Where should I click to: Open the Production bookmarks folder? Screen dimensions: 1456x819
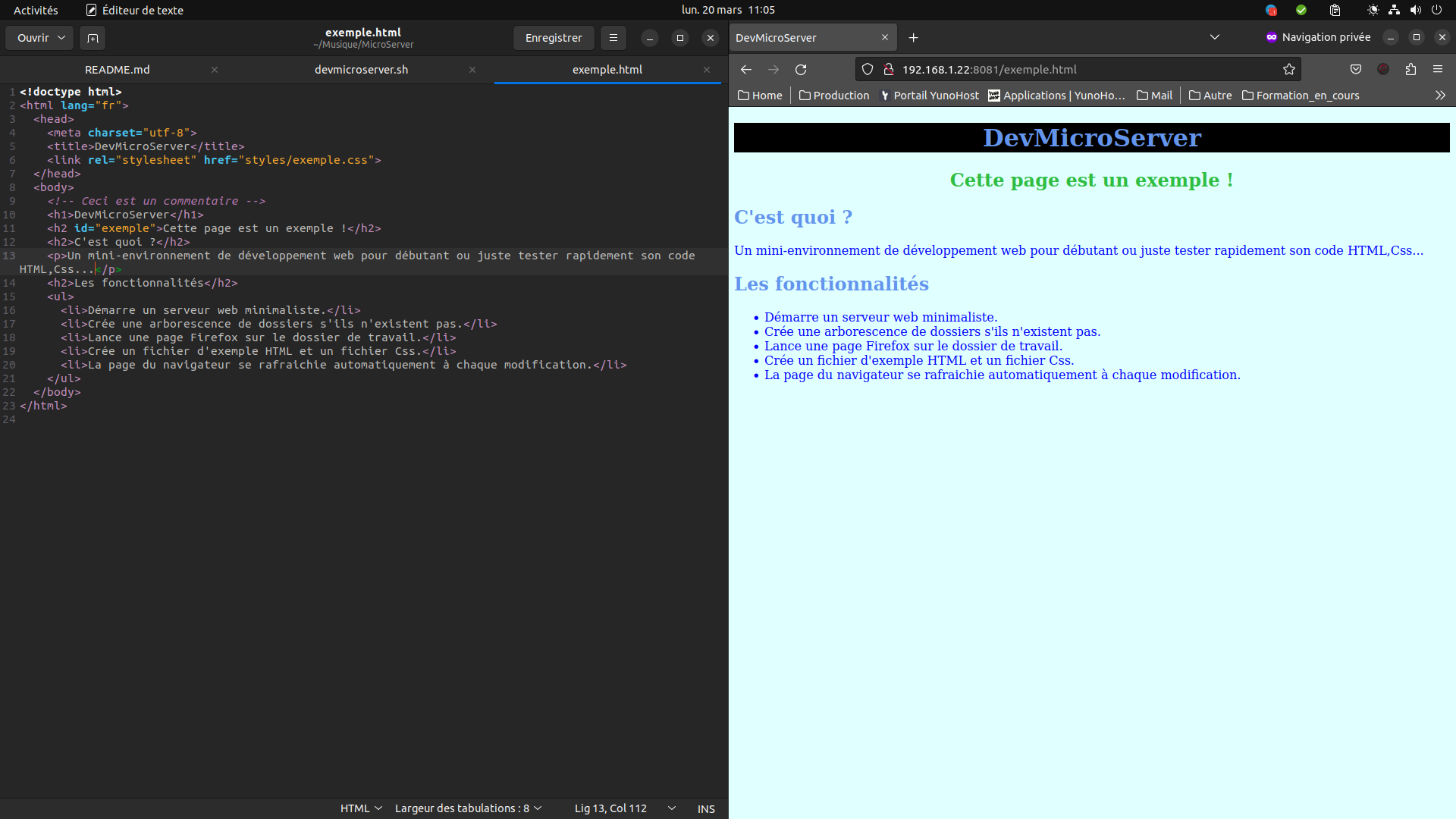(834, 96)
